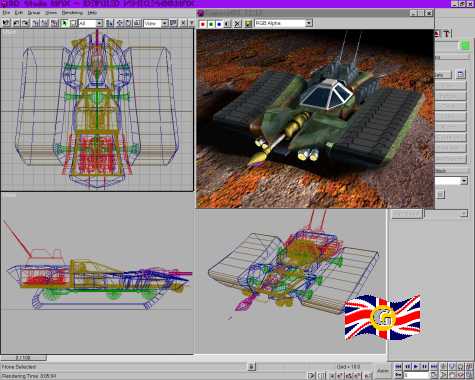Click the Go to End playback button
This screenshot has width=475, height=380.
point(434,366)
